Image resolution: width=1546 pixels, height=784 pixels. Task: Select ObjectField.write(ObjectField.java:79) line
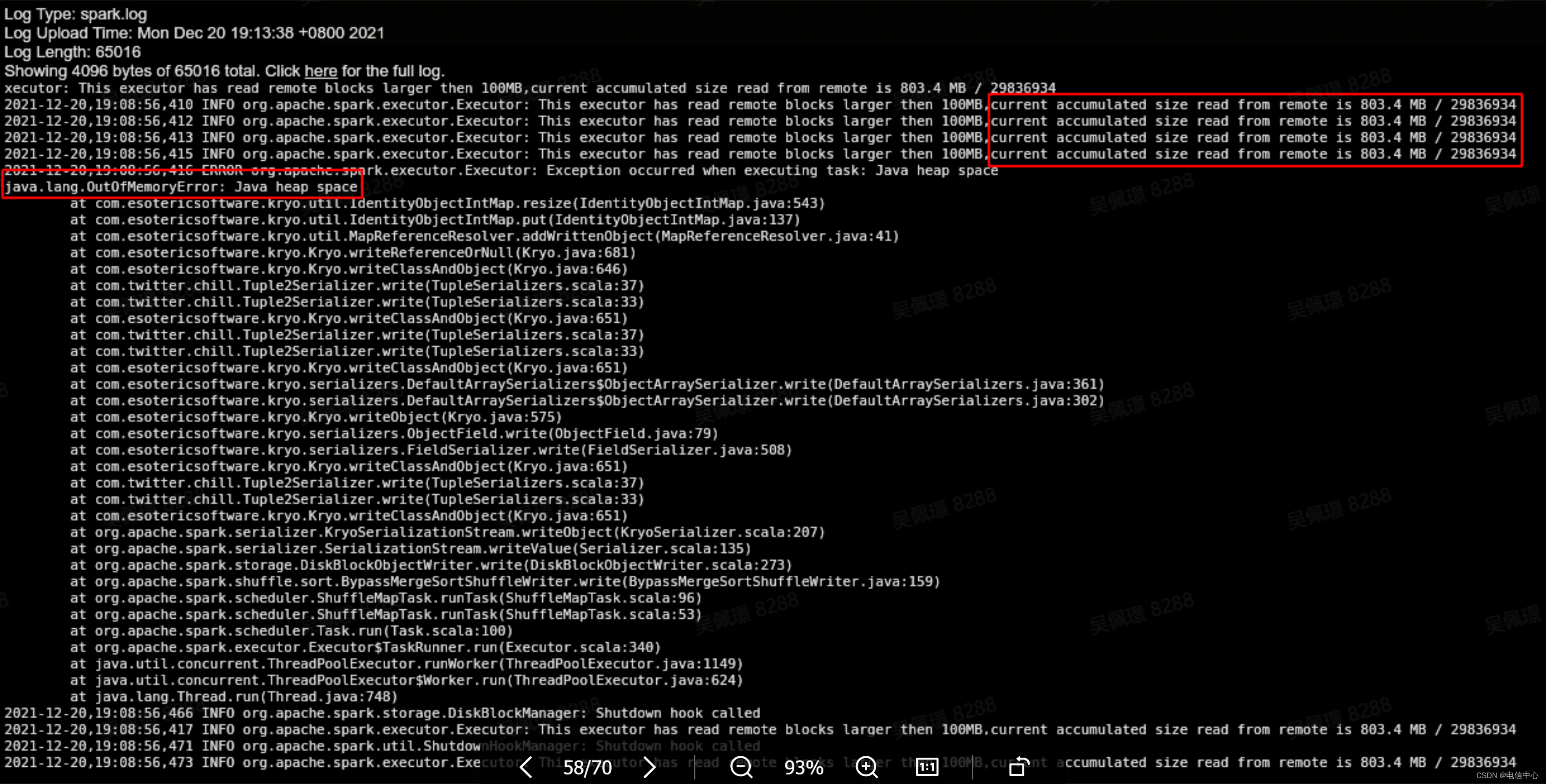[x=394, y=433]
